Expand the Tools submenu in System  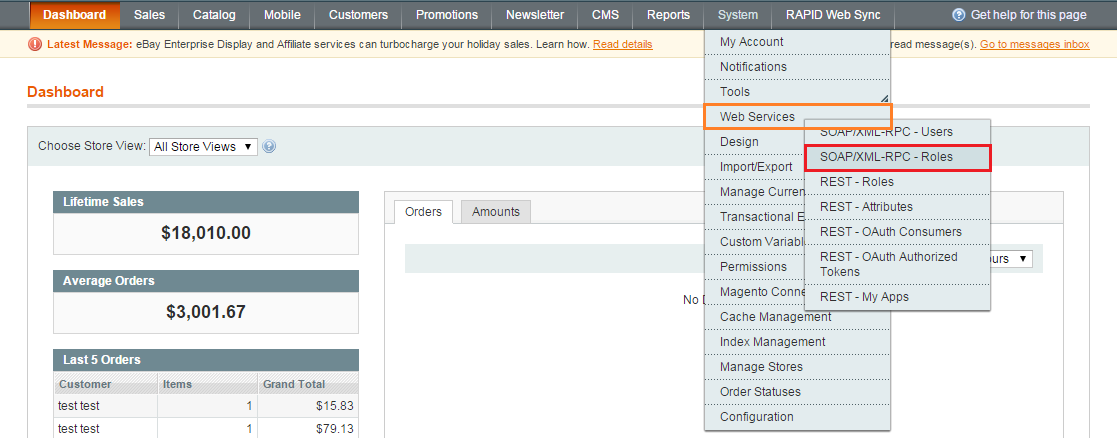coord(797,92)
